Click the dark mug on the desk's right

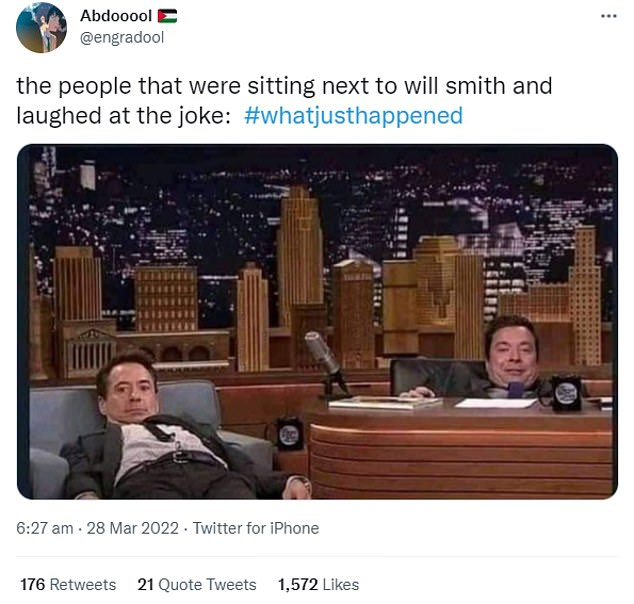565,392
